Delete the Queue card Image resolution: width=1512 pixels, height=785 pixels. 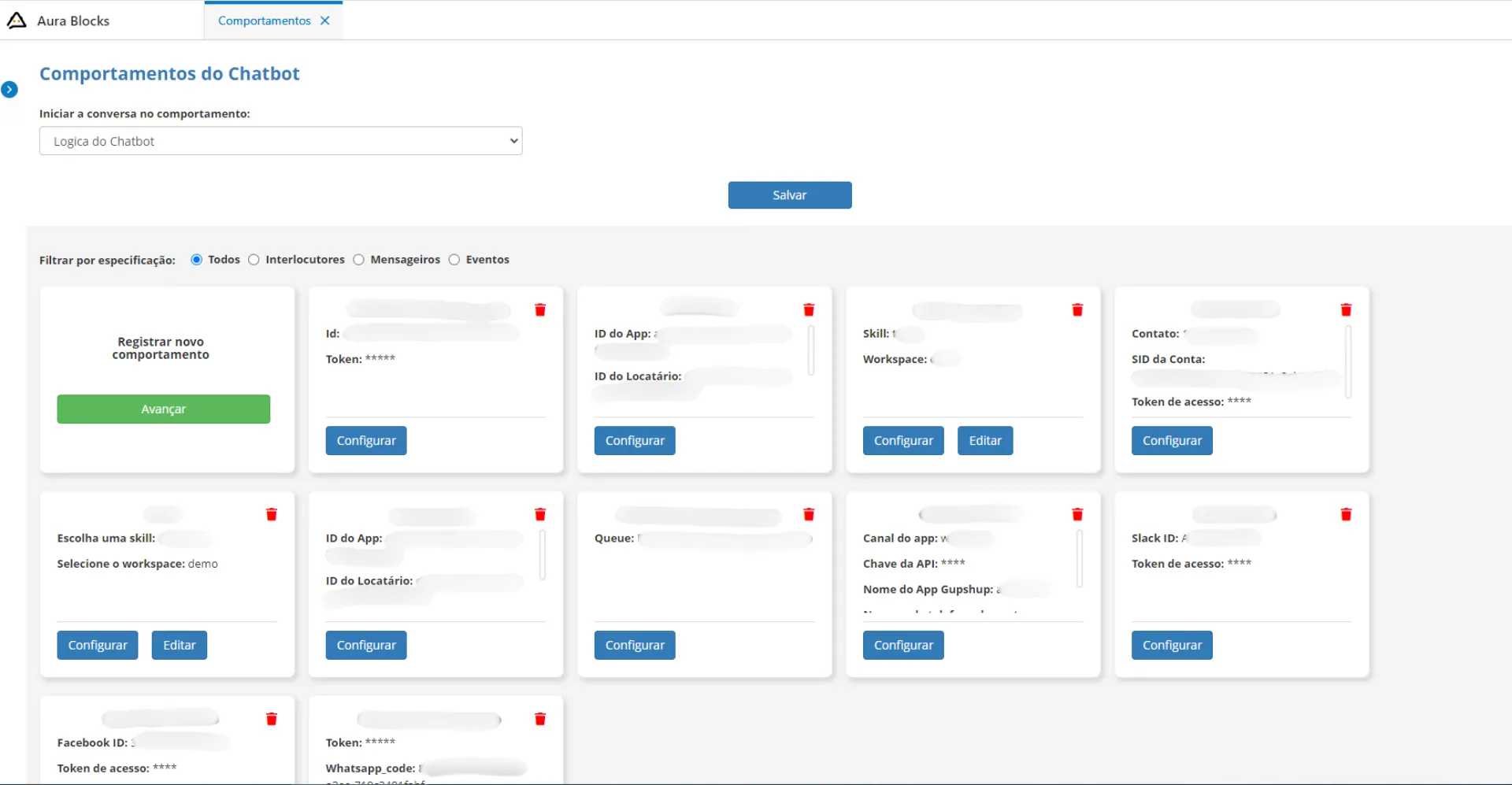pyautogui.click(x=809, y=514)
